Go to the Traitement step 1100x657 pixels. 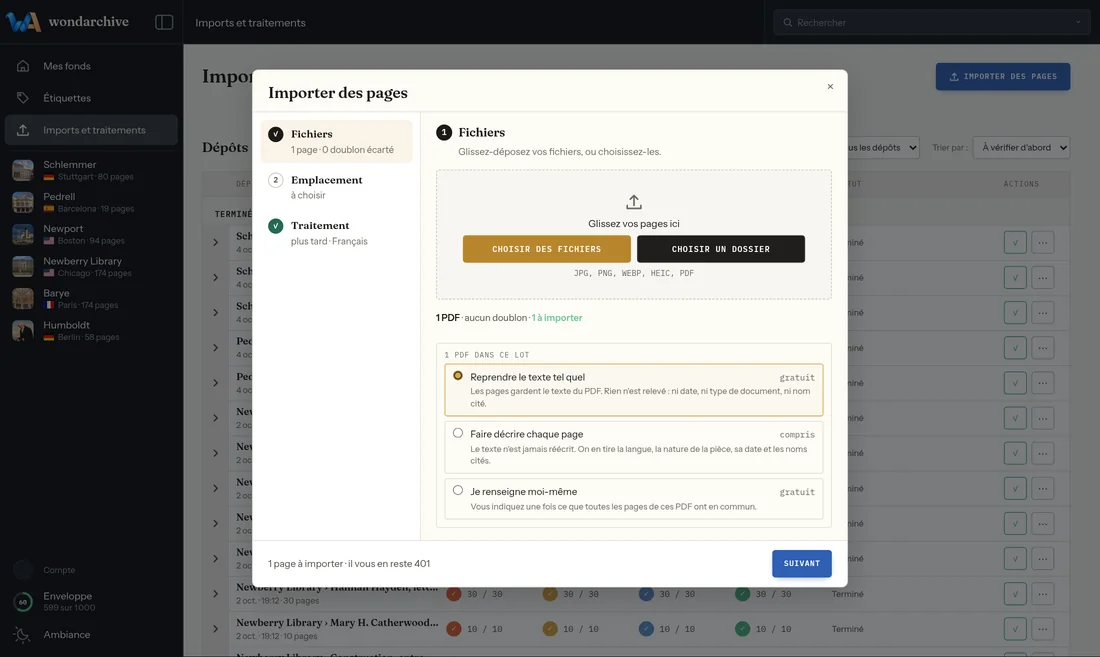tap(337, 233)
